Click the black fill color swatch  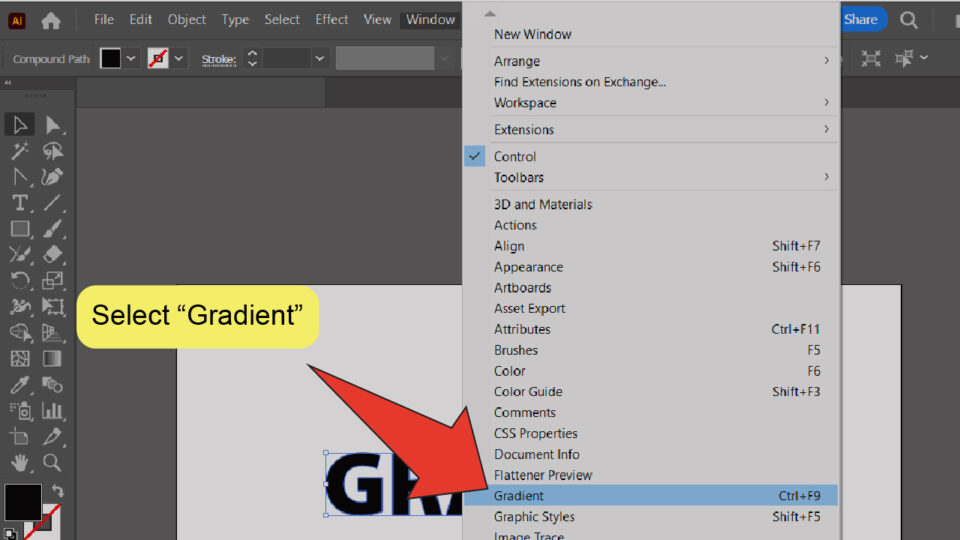[x=110, y=59]
